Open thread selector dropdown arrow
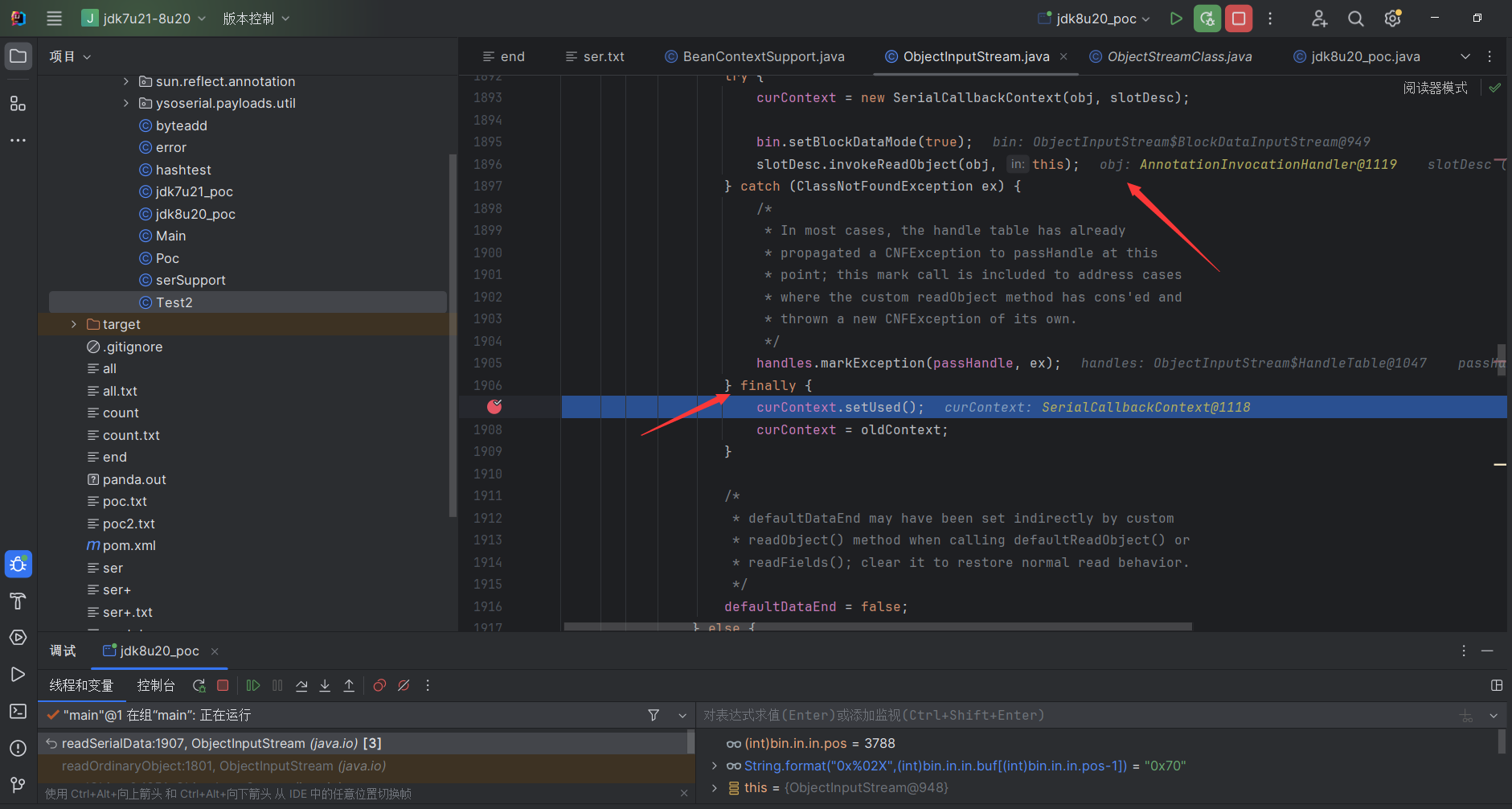1512x809 pixels. coord(682,715)
